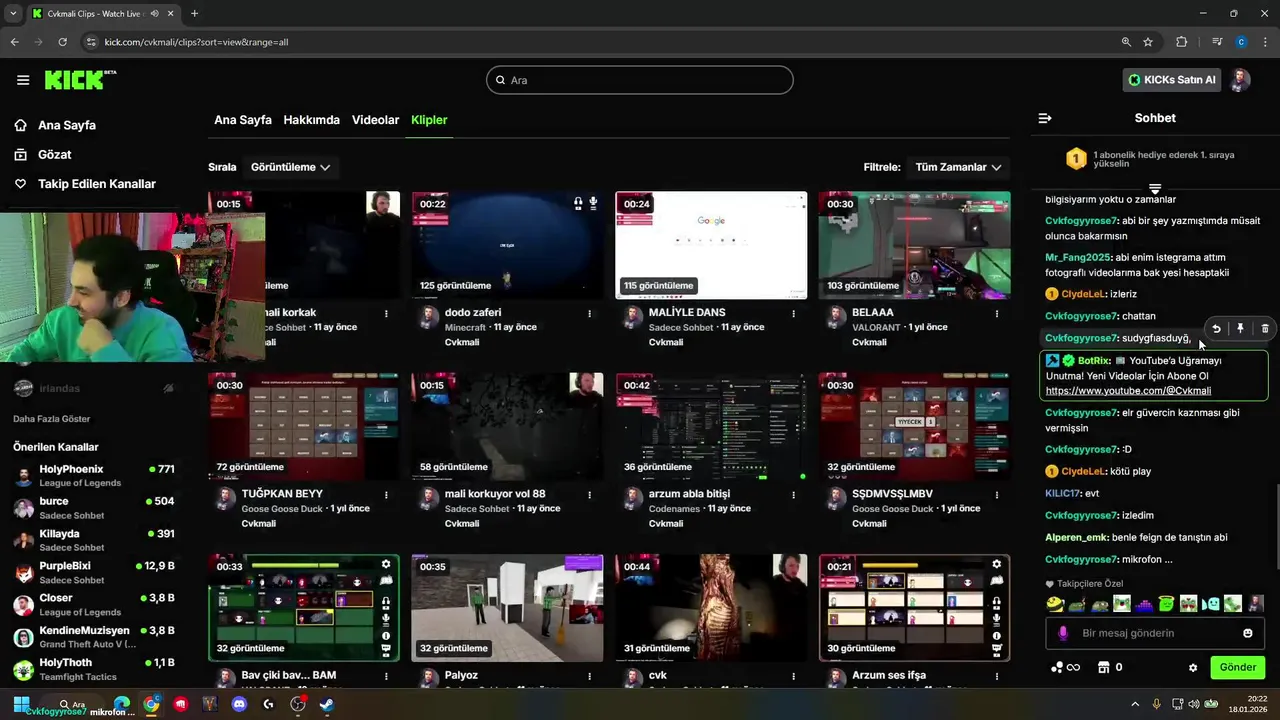
Task: Go to Ana Sayfa in the left sidebar
Action: tap(66, 125)
